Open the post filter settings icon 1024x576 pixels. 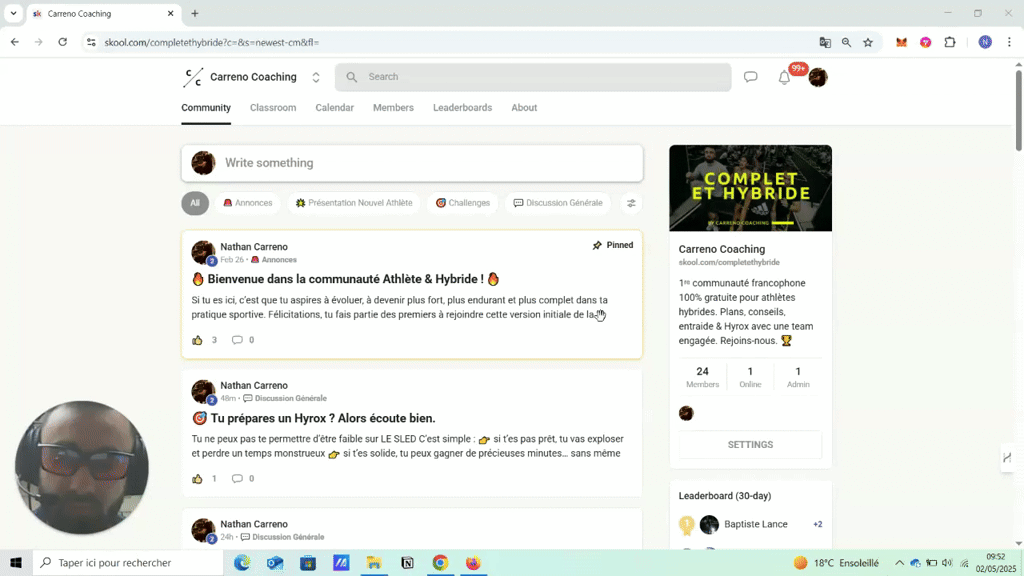[632, 204]
